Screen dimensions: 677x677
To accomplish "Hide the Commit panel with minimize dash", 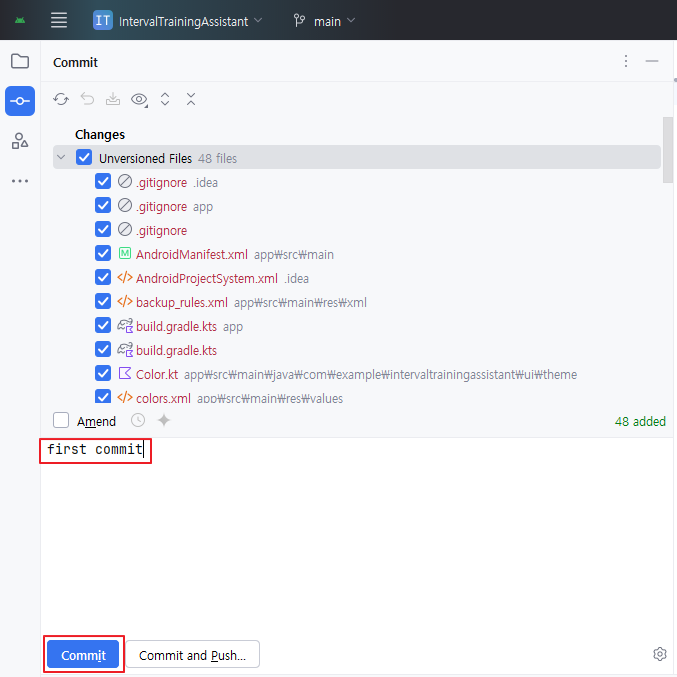I will [x=652, y=61].
